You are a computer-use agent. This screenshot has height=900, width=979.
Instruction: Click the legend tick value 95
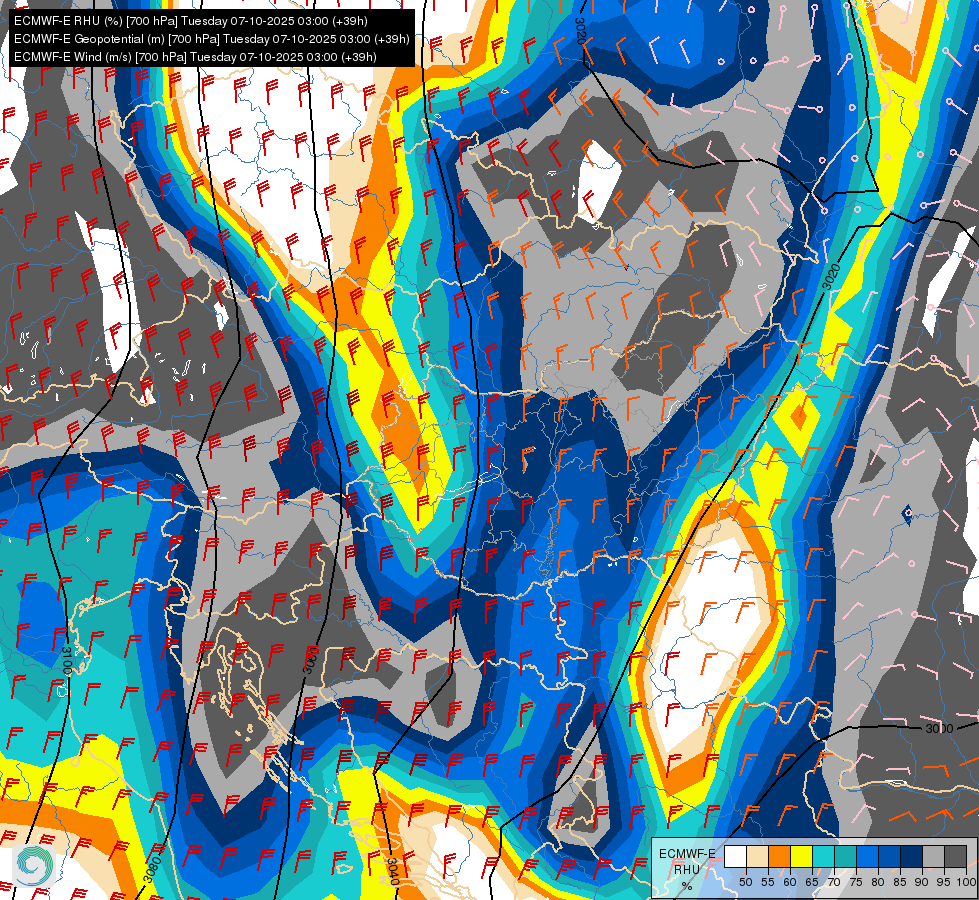944,882
